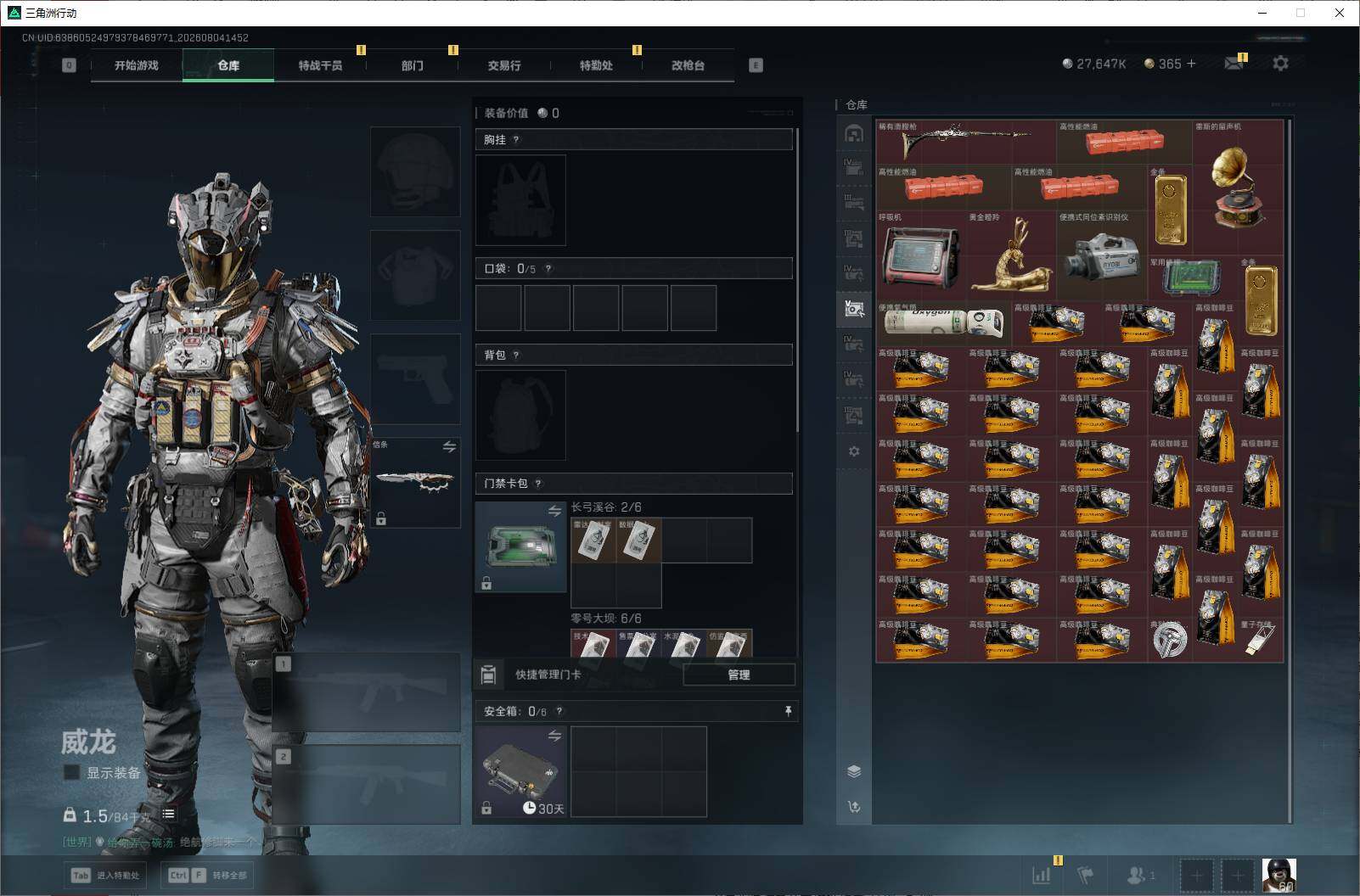This screenshot has width=1360, height=896.
Task: Click the stash stacking layers icon
Action: [854, 771]
